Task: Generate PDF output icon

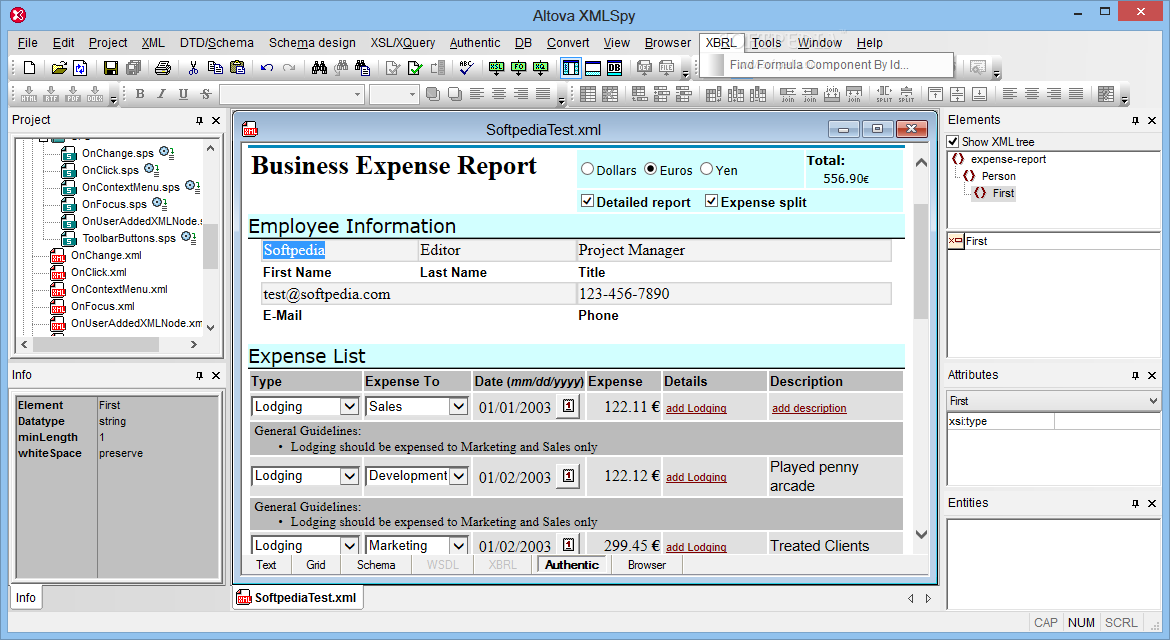Action: click(73, 94)
